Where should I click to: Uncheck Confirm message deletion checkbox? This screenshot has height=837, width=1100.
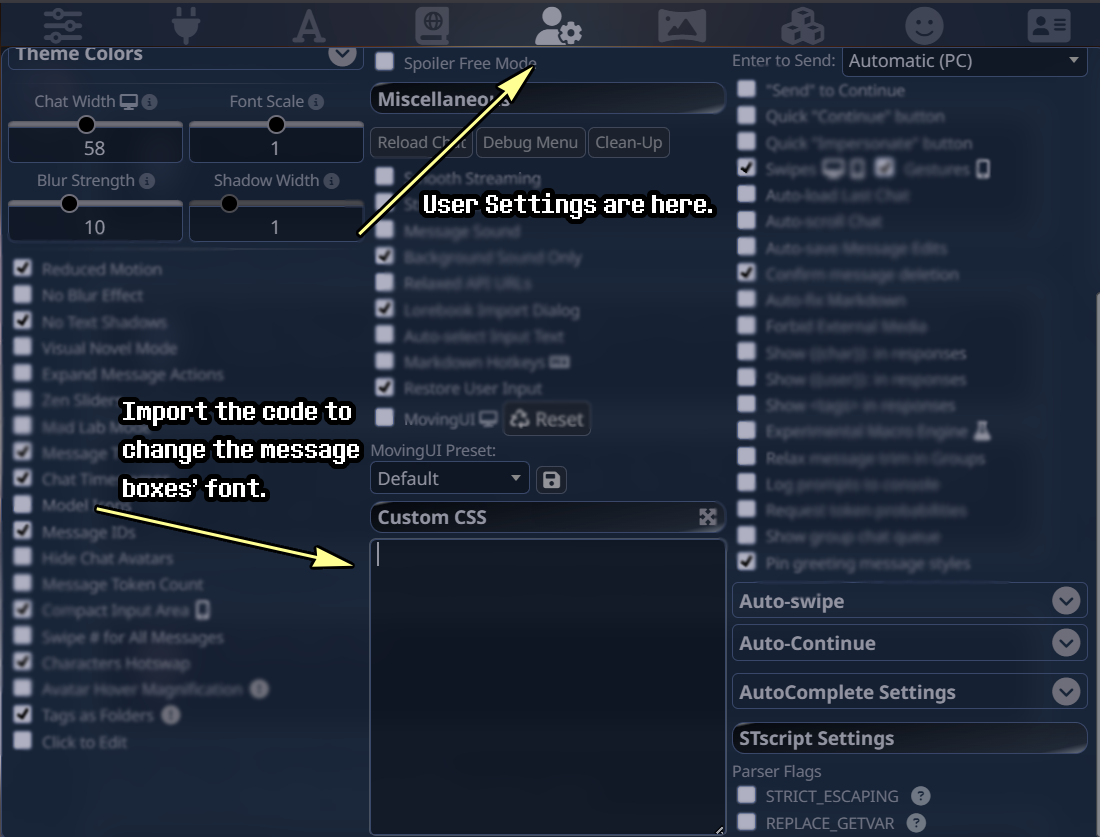(746, 272)
